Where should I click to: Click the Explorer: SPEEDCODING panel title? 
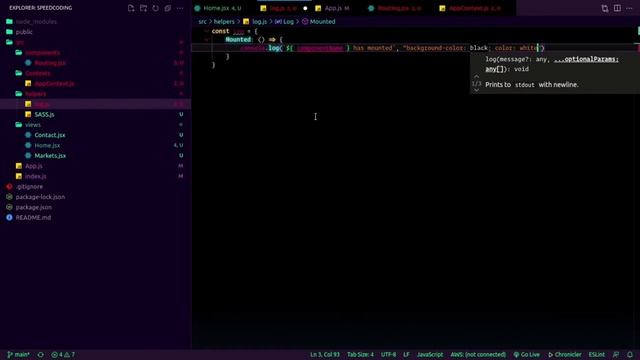pos(40,8)
